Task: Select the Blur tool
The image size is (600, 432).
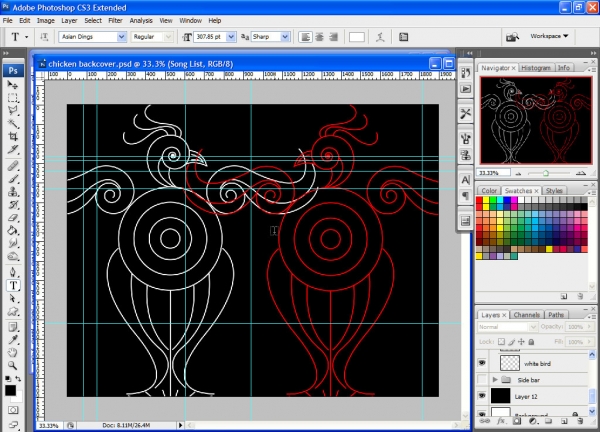Action: 13,243
